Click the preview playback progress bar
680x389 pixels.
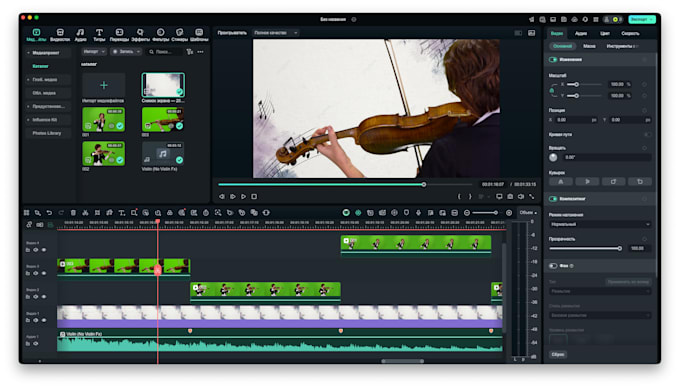click(345, 184)
